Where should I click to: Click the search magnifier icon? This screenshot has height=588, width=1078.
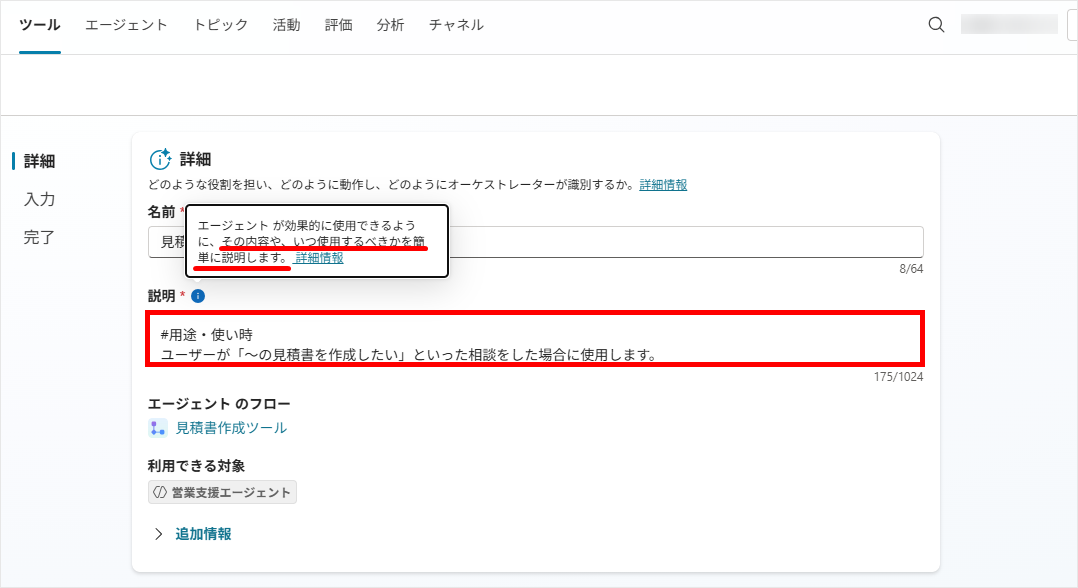tap(936, 25)
